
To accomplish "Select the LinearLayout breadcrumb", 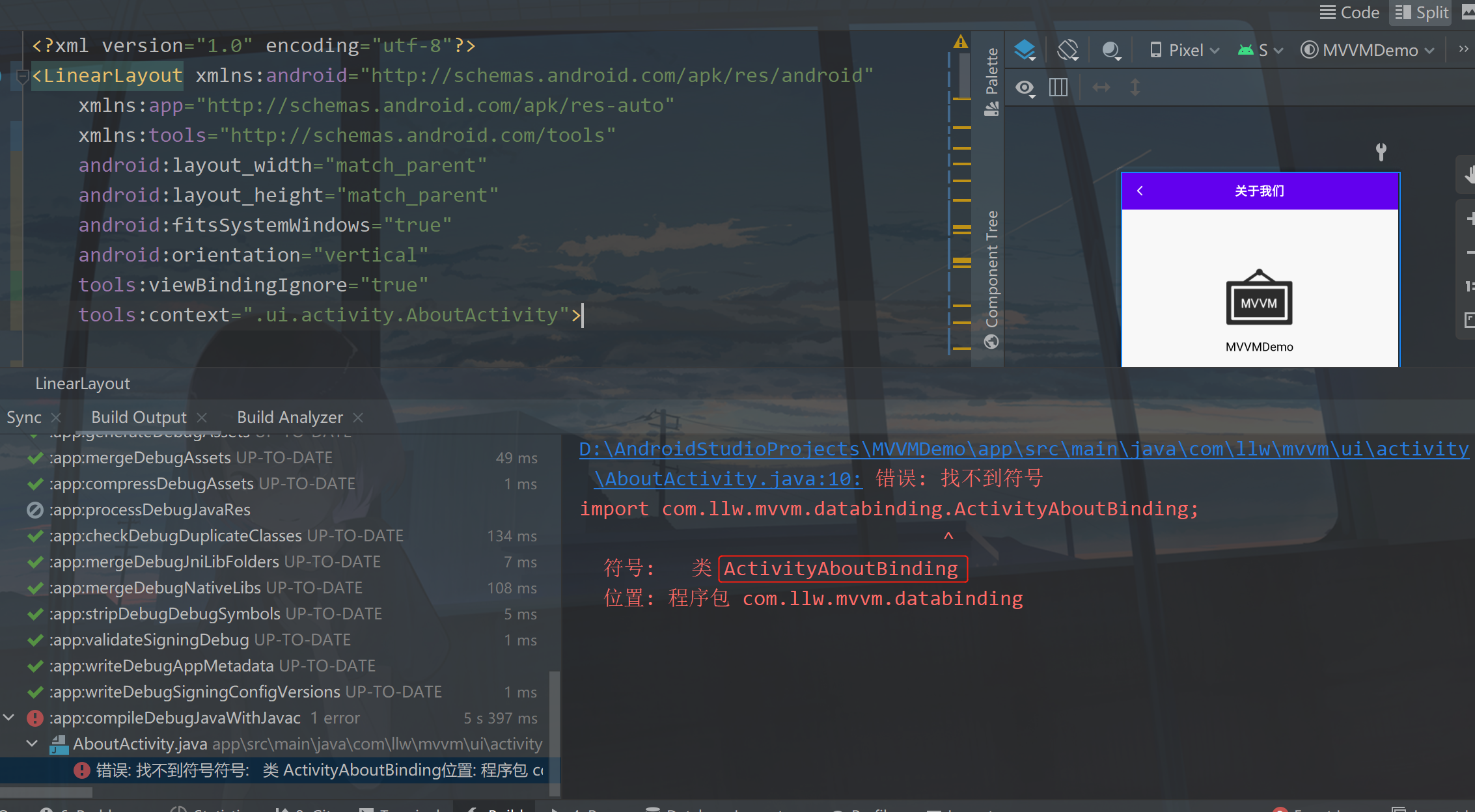I will tap(83, 383).
